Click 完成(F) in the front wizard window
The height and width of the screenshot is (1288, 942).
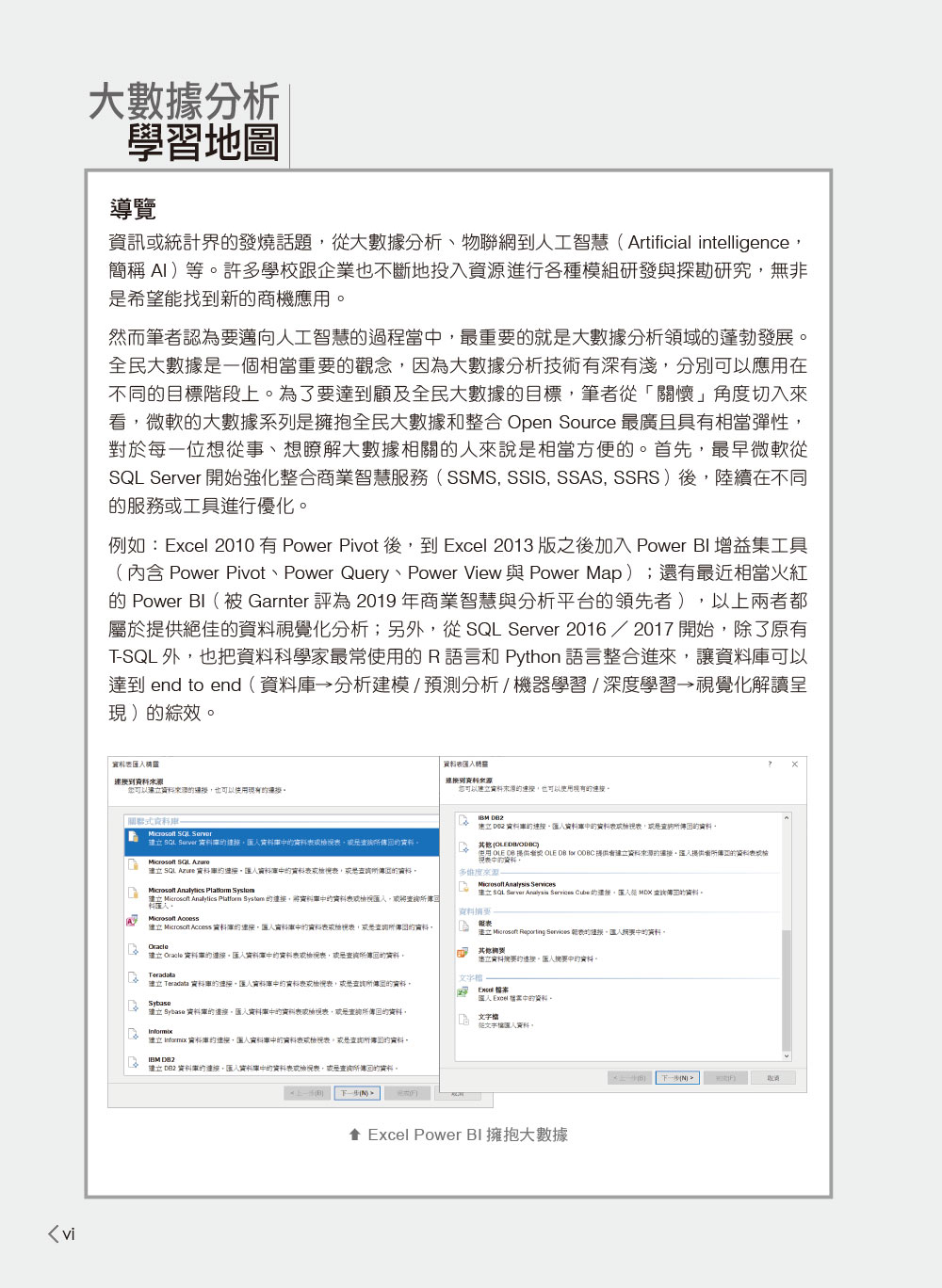725,1078
